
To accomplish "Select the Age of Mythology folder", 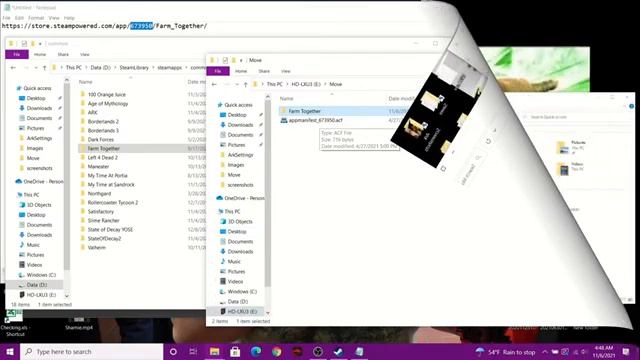I will tap(108, 103).
